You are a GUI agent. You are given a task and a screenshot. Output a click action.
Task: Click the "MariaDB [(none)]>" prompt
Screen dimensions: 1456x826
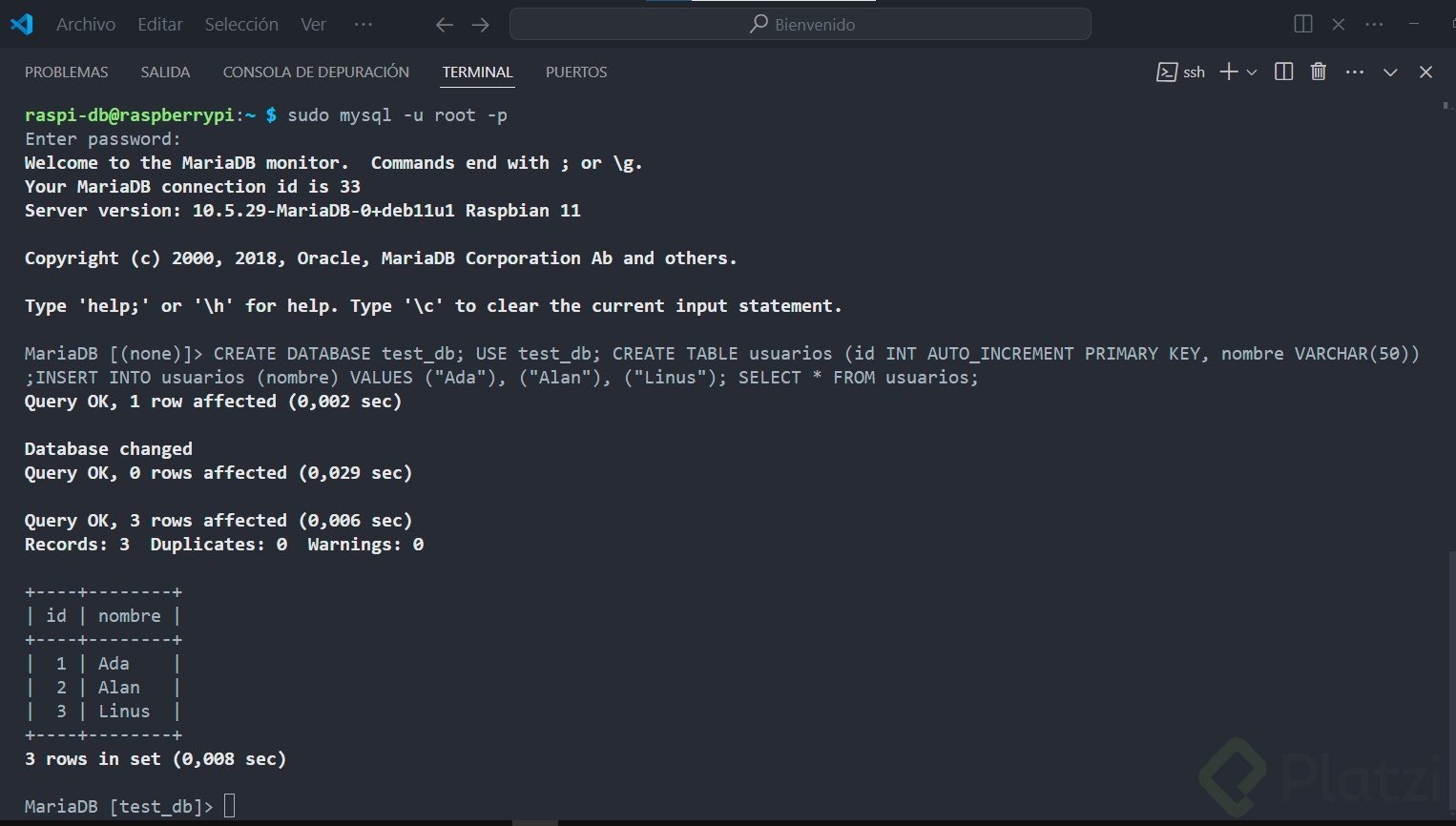click(114, 354)
